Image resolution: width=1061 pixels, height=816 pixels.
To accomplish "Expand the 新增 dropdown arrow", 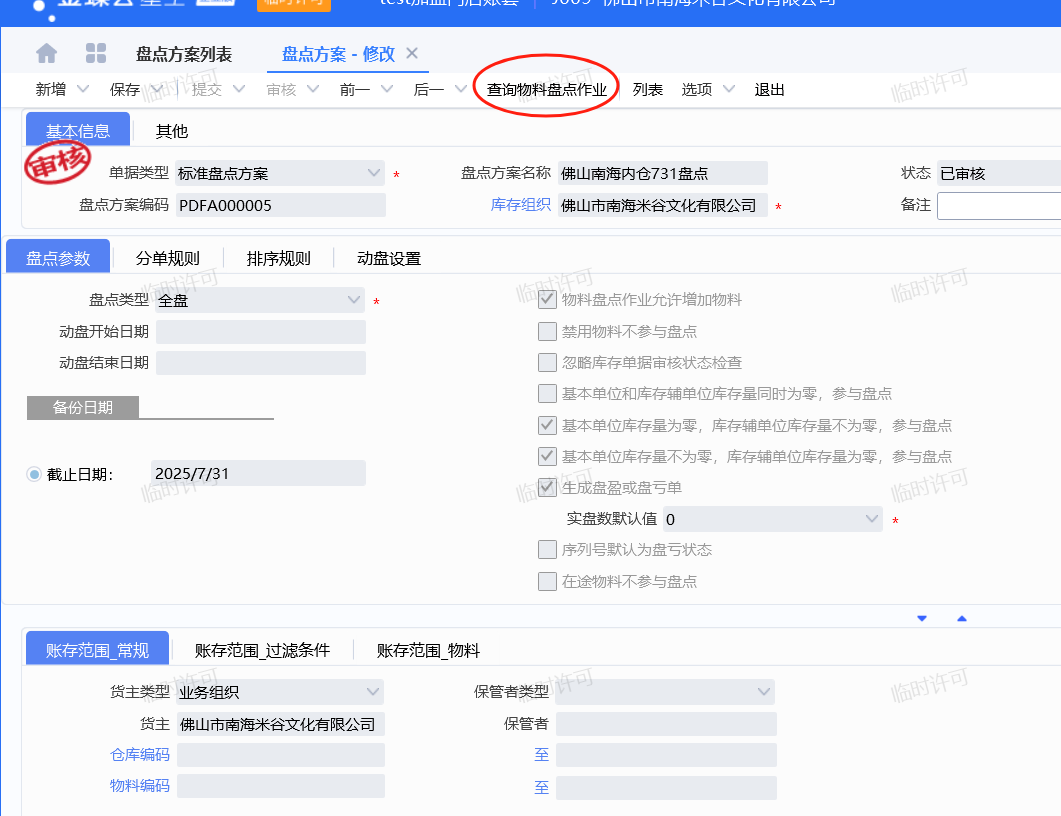I will click(x=83, y=90).
